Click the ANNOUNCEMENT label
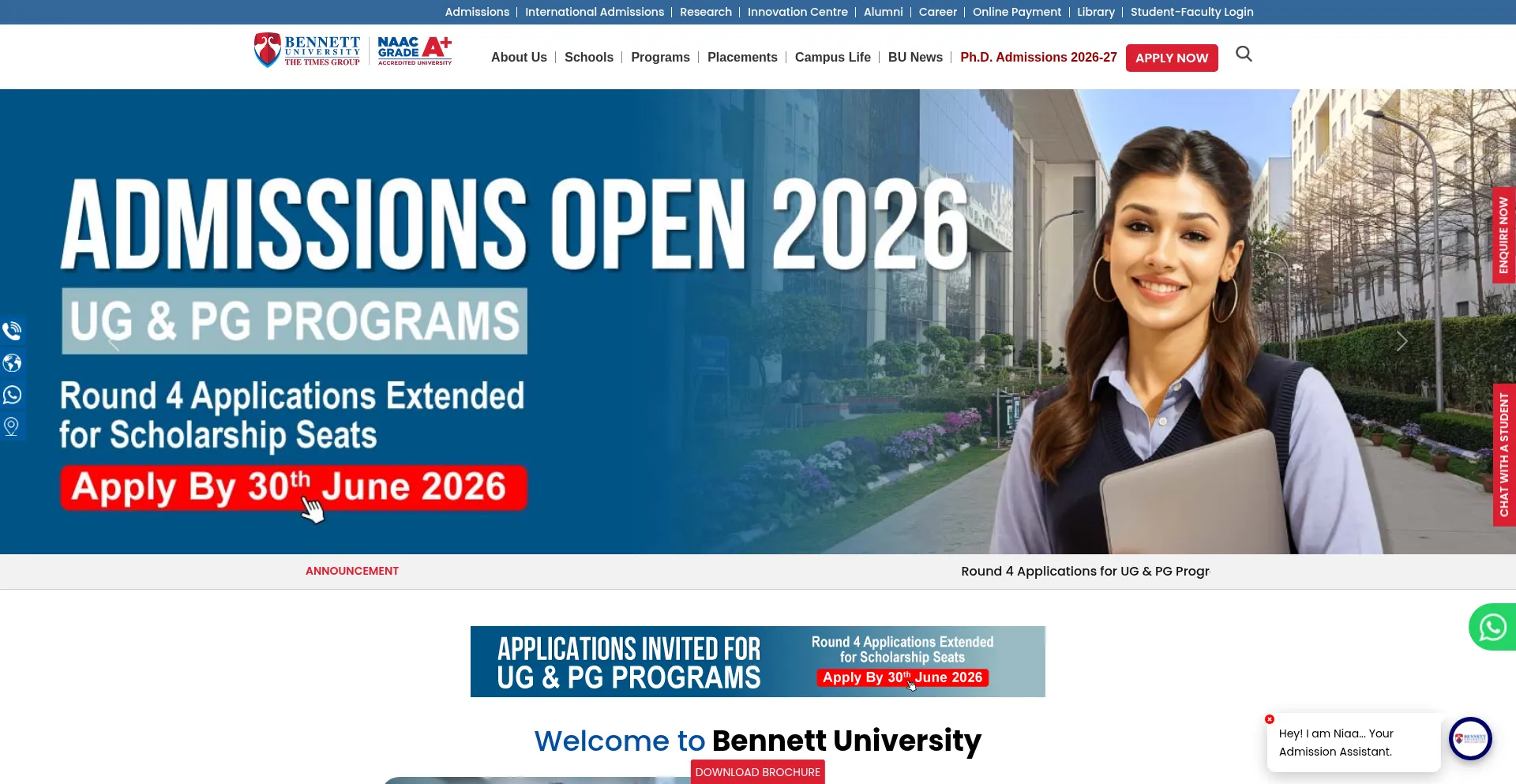Viewport: 1516px width, 784px height. [x=352, y=571]
